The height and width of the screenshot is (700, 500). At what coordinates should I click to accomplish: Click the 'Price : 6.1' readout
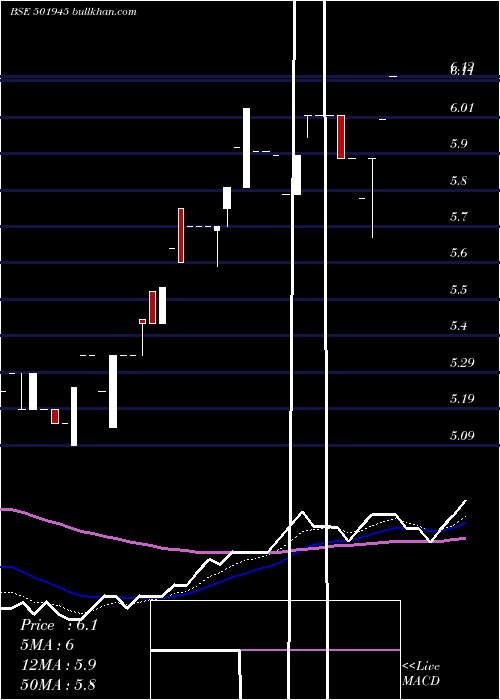tap(59, 625)
